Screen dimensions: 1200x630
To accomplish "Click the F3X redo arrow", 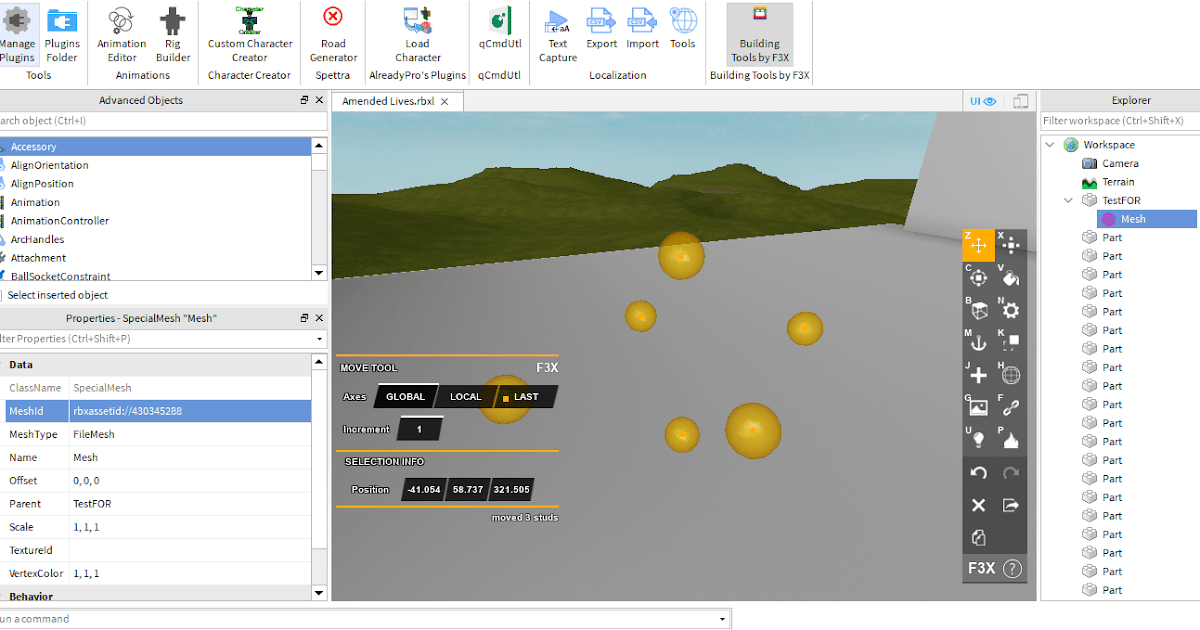I will coord(1011,473).
